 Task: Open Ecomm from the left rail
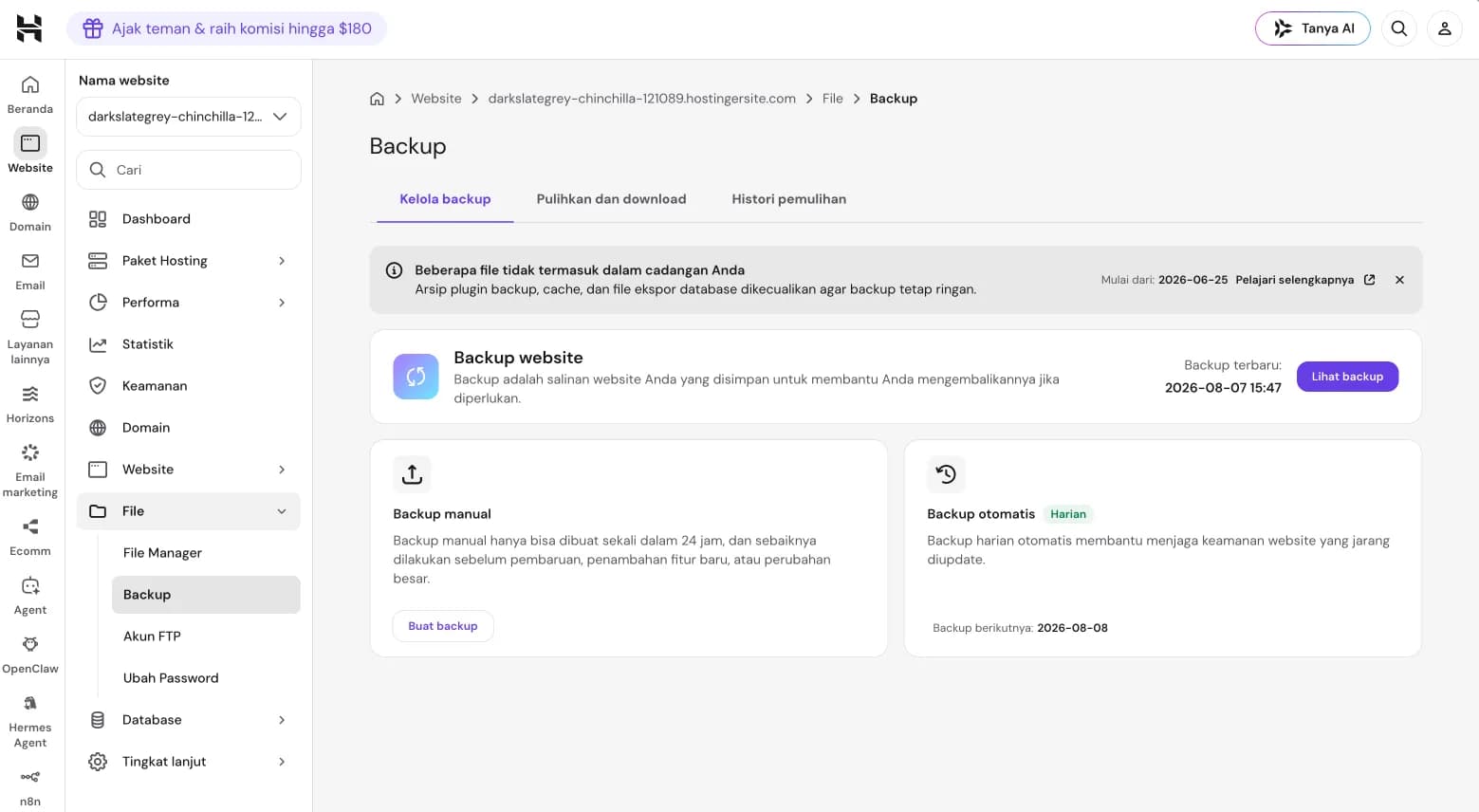click(30, 537)
